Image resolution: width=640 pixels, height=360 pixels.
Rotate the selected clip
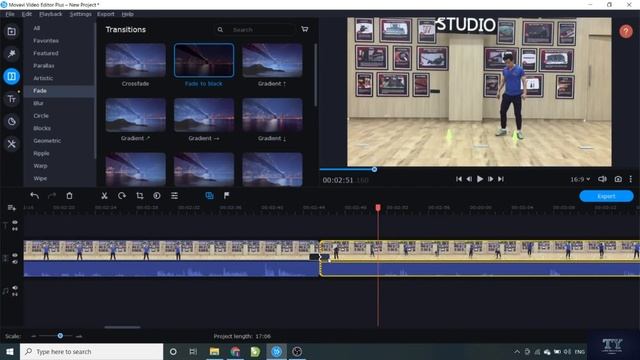122,196
